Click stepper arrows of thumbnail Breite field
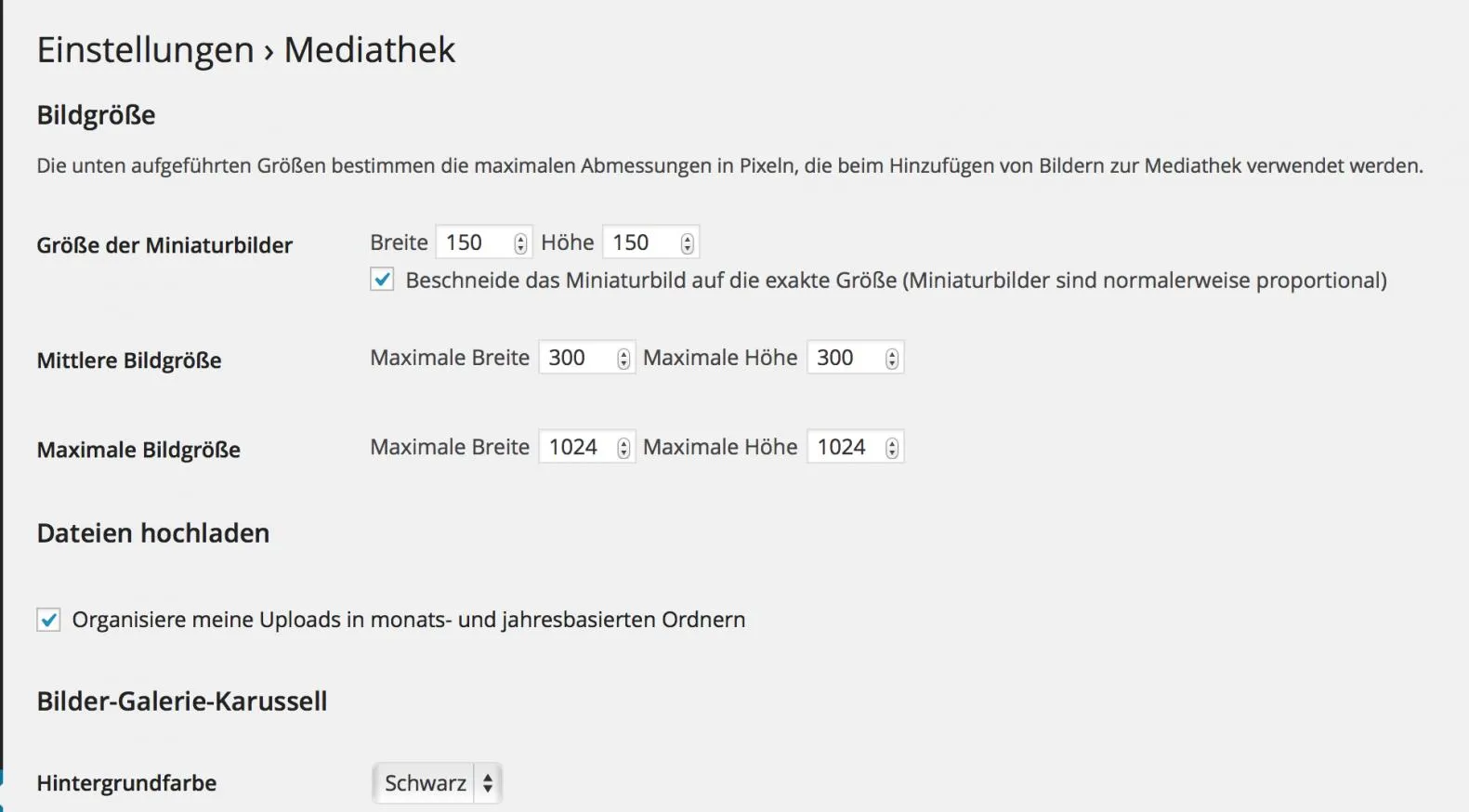This screenshot has height=812, width=1469. pyautogui.click(x=520, y=243)
